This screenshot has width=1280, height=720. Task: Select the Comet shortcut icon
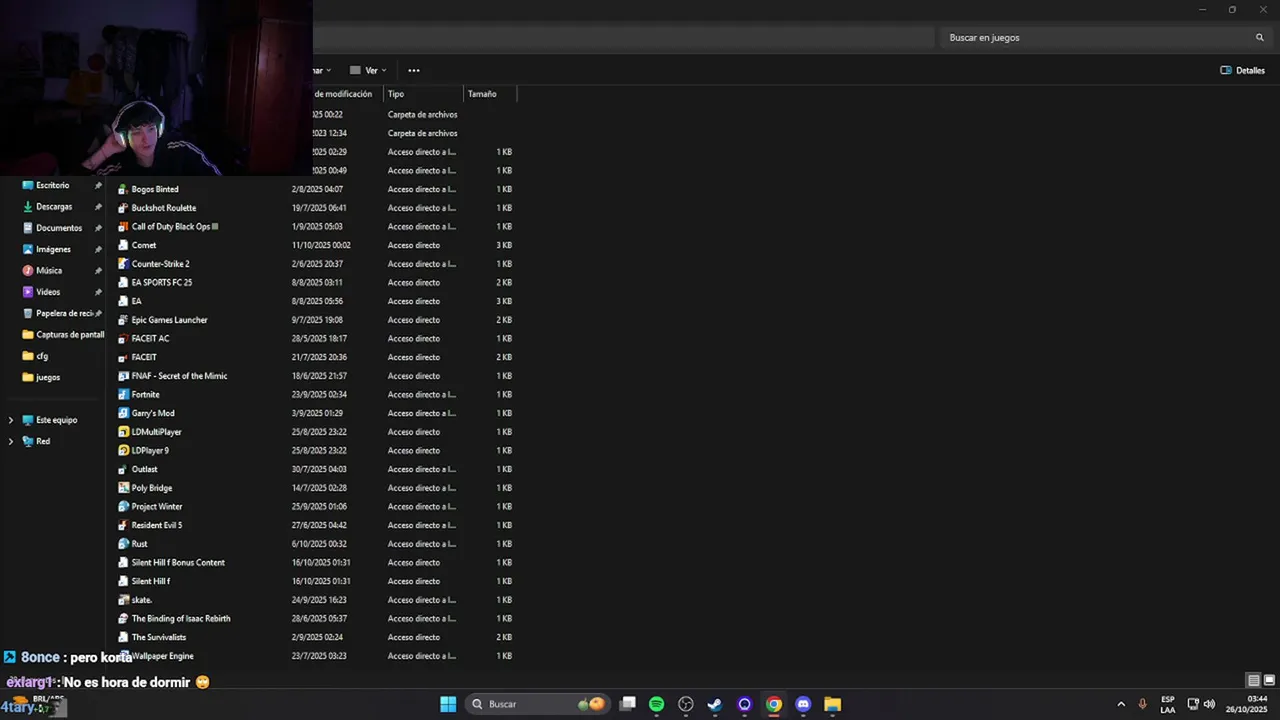(123, 245)
